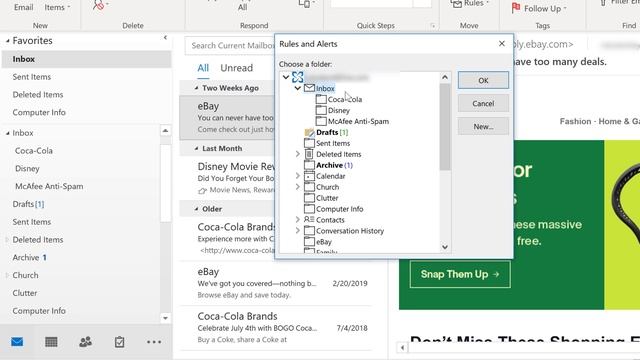The height and width of the screenshot is (360, 640).
Task: Select Sent Items folder in dialog
Action: coord(333,143)
